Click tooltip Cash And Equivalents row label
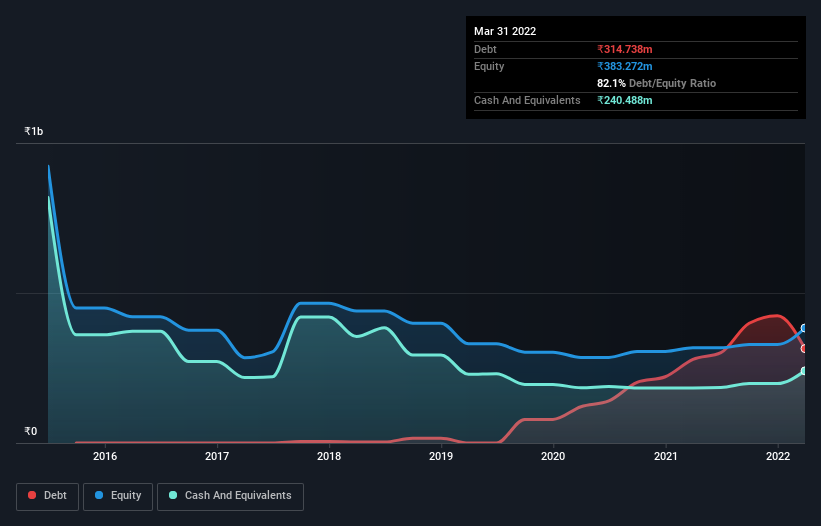This screenshot has width=821, height=526. [527, 100]
